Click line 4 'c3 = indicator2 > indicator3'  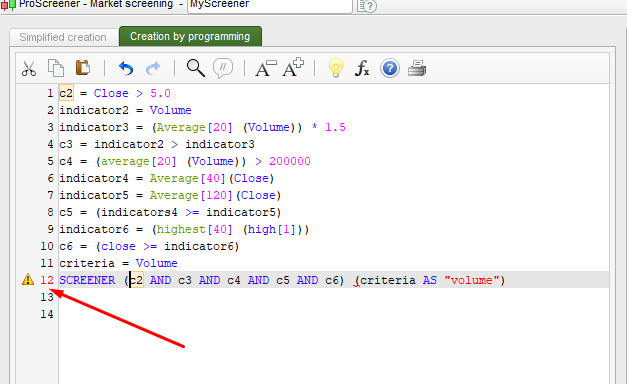157,144
